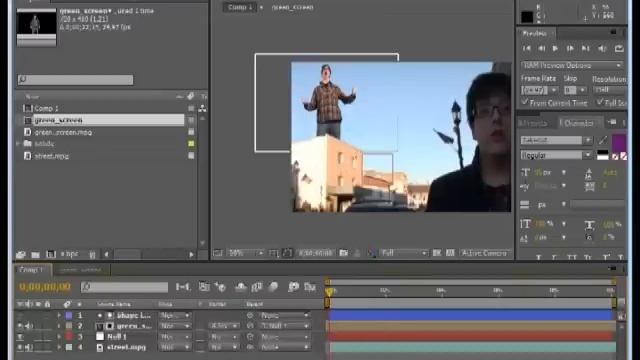The image size is (640, 360).
Task: Toggle the From Current Time checkbox
Action: [525, 102]
